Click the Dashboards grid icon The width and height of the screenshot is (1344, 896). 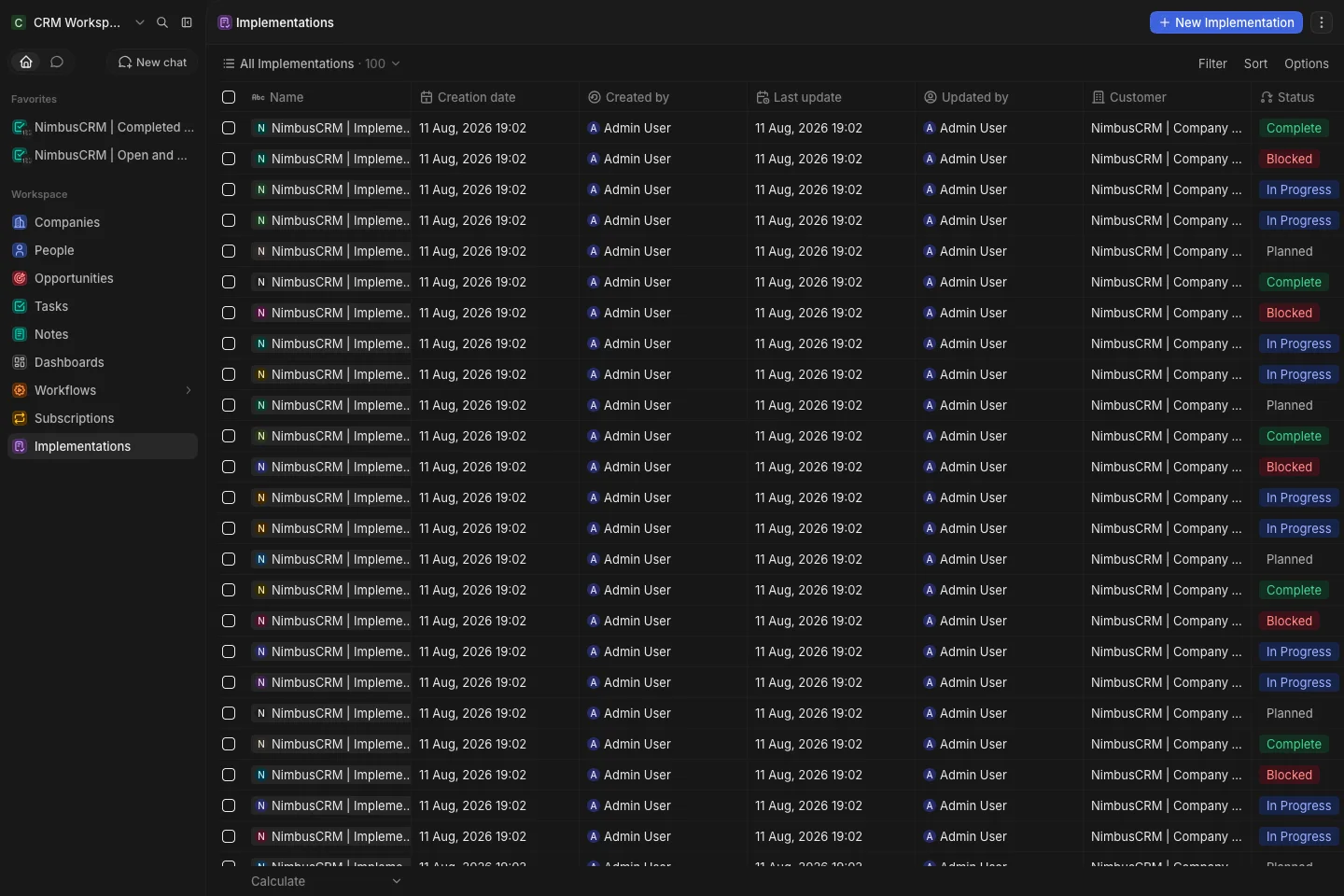(x=20, y=362)
